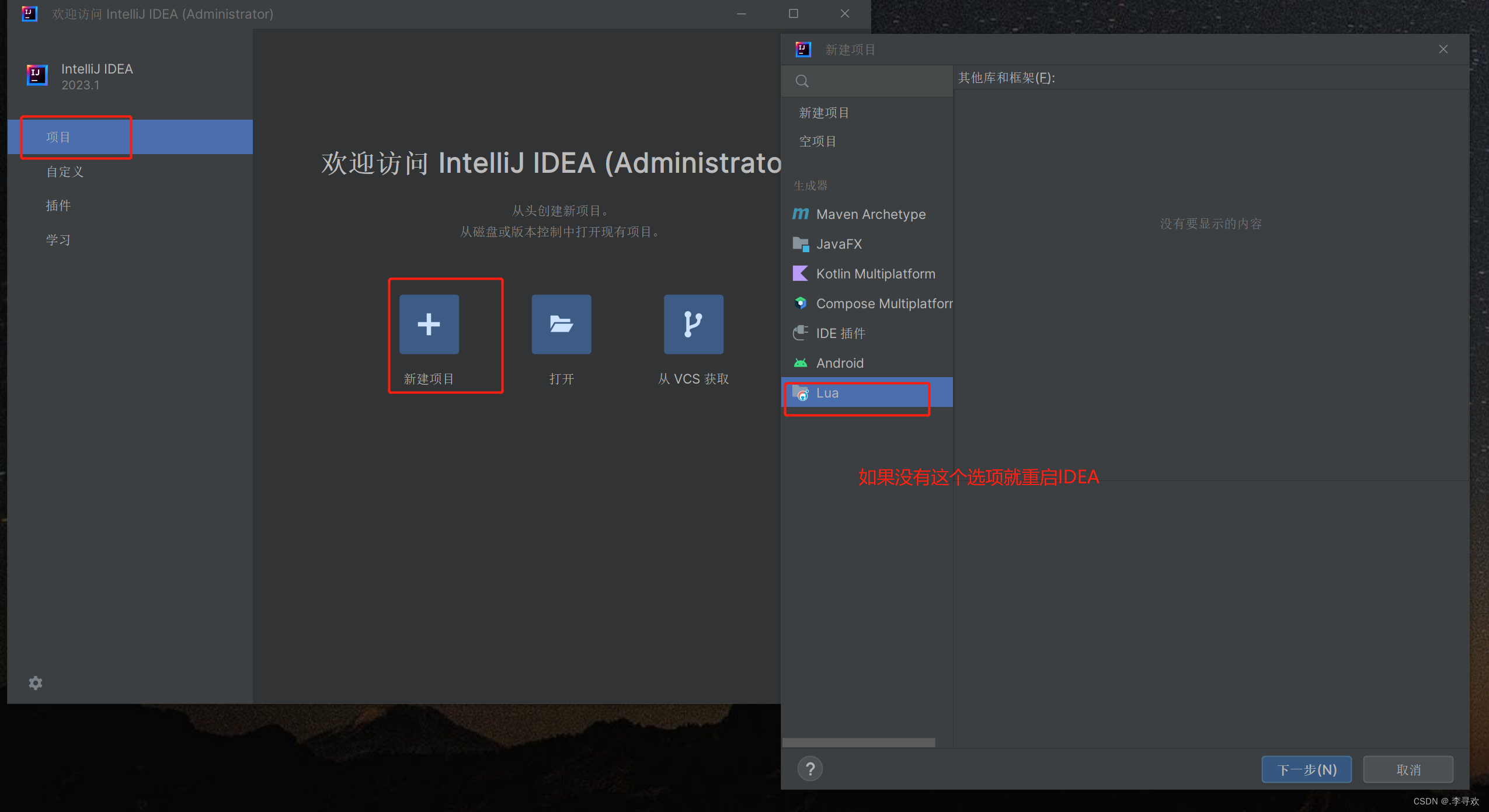Click the New Project plus icon

429,324
